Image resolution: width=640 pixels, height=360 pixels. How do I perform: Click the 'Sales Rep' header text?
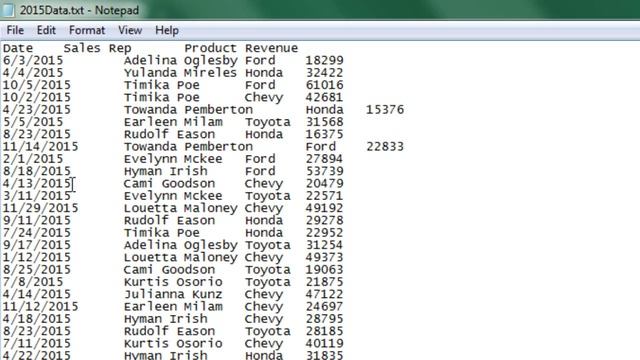pyautogui.click(x=98, y=48)
